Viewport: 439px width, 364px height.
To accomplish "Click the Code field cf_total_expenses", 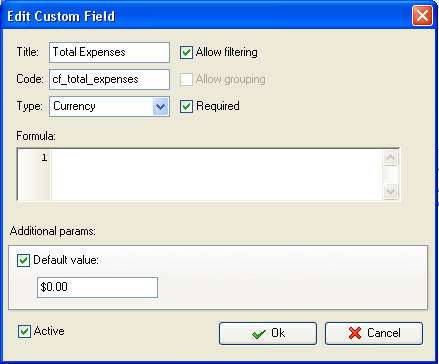I will (109, 79).
